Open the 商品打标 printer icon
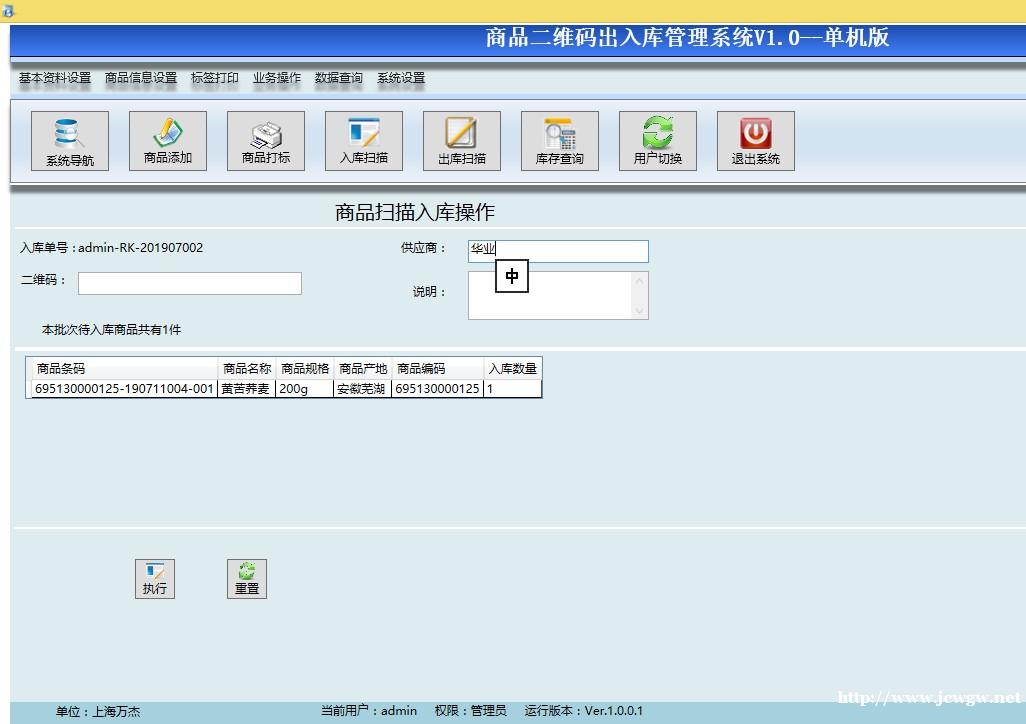Image resolution: width=1026 pixels, height=724 pixels. coord(266,141)
